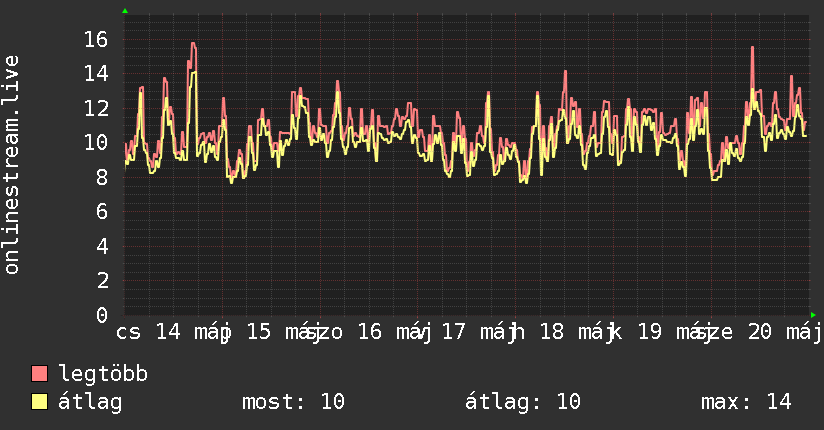824x430 pixels.
Task: Select the átlag legend label beside yellow swatch
Action: click(x=90, y=402)
